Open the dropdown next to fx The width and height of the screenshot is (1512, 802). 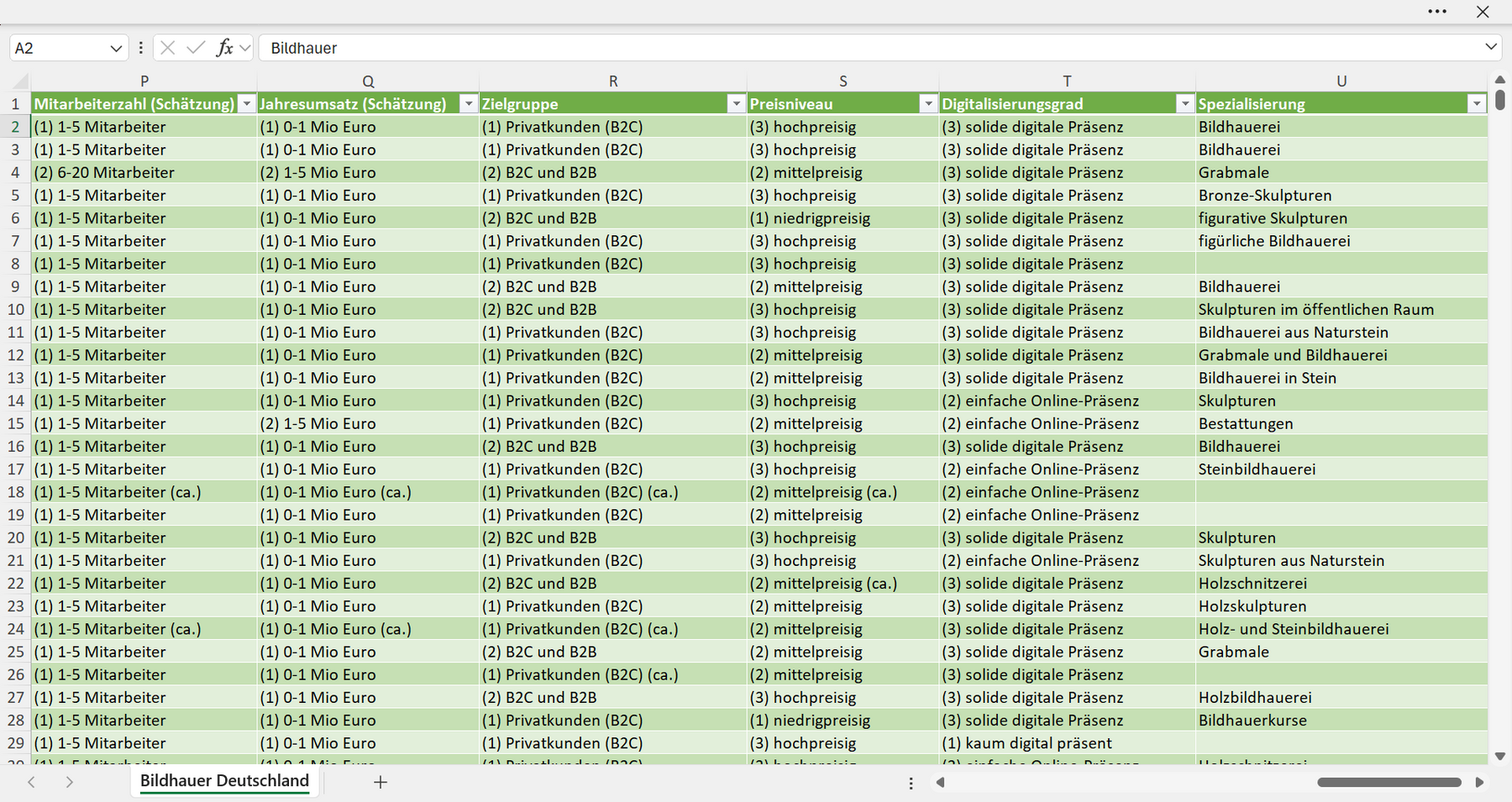244,48
